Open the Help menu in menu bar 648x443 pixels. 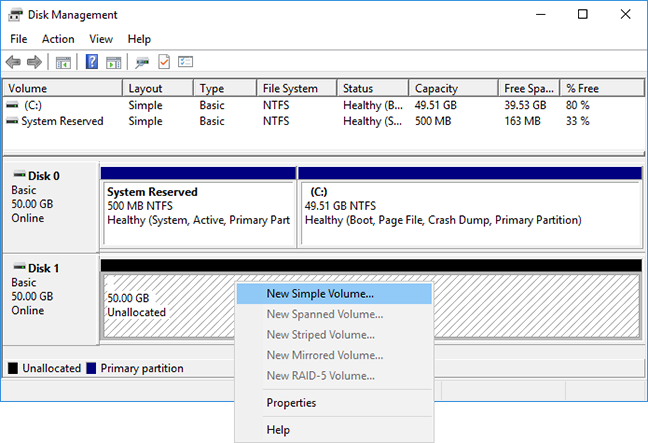point(139,39)
